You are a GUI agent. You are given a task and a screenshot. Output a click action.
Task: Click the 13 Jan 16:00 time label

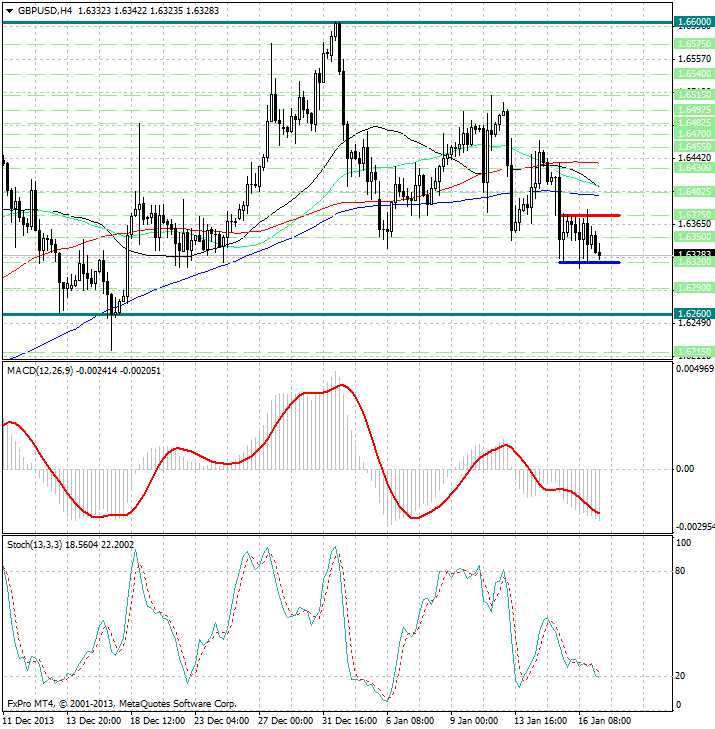(541, 721)
